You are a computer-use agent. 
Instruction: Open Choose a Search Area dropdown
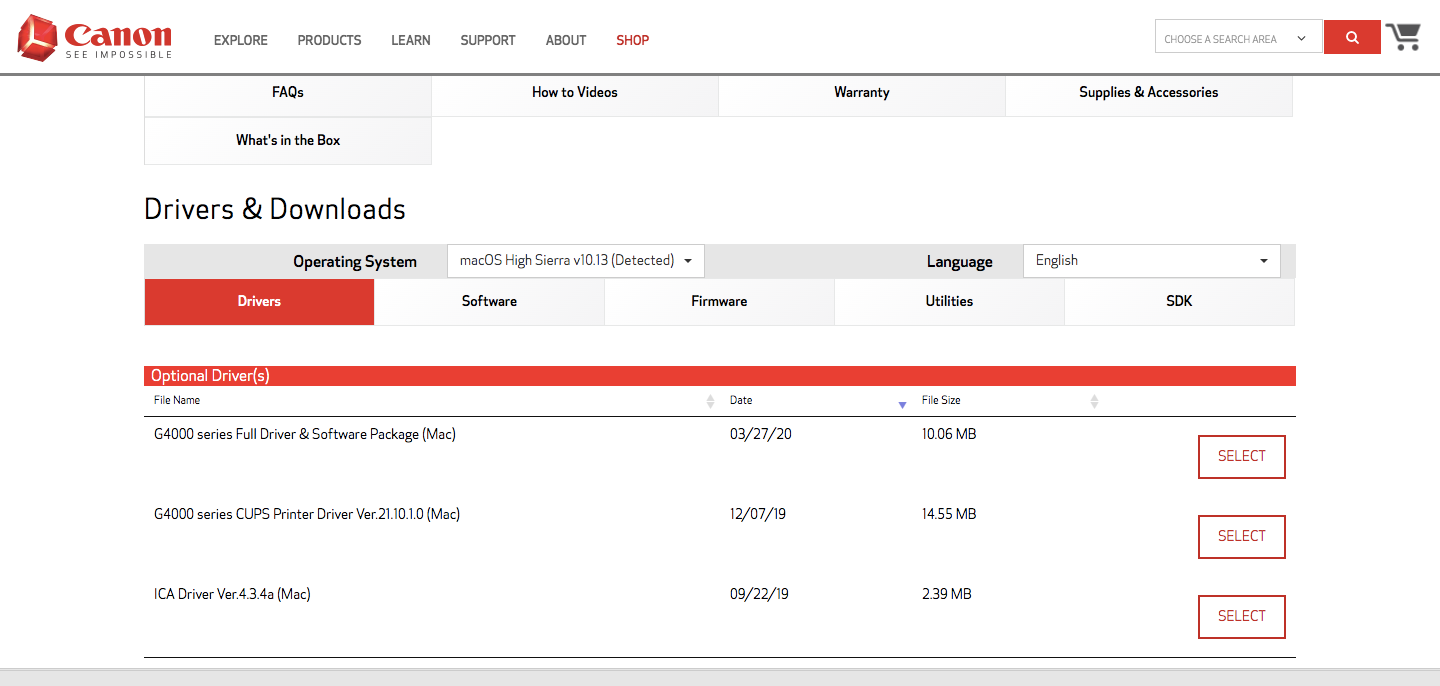pos(1238,38)
